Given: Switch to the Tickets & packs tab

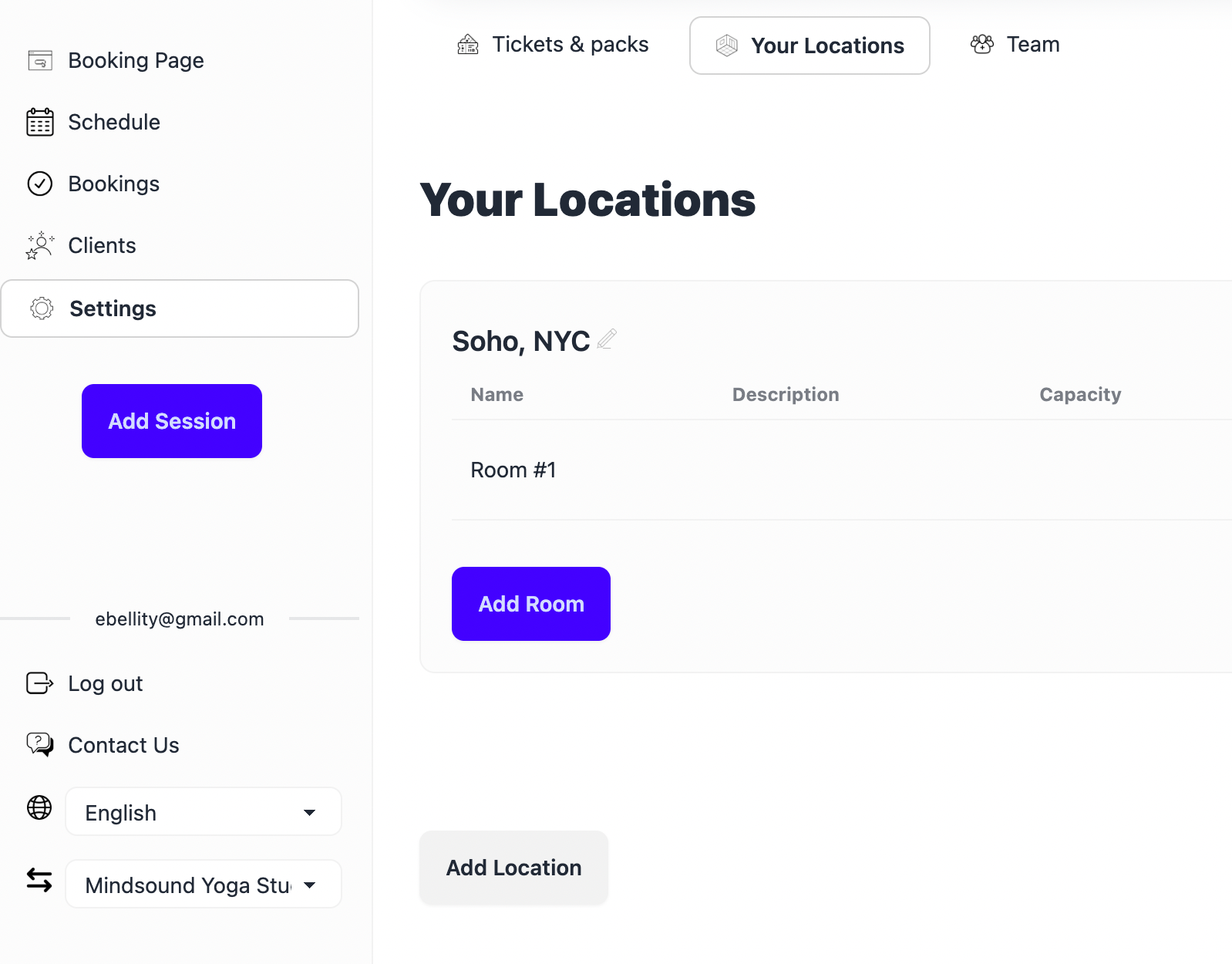Looking at the screenshot, I should [x=553, y=45].
